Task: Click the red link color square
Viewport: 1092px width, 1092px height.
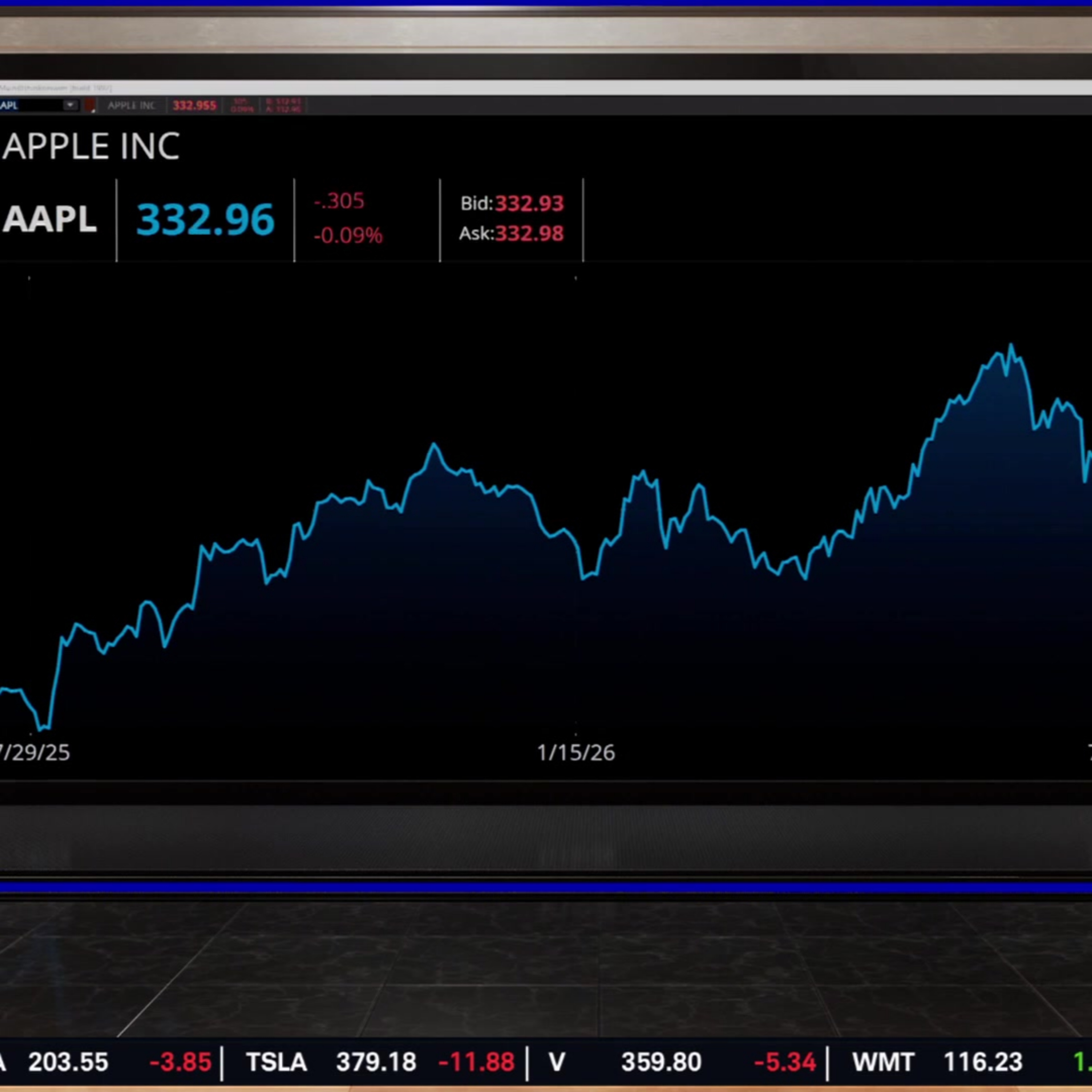Action: [90, 105]
